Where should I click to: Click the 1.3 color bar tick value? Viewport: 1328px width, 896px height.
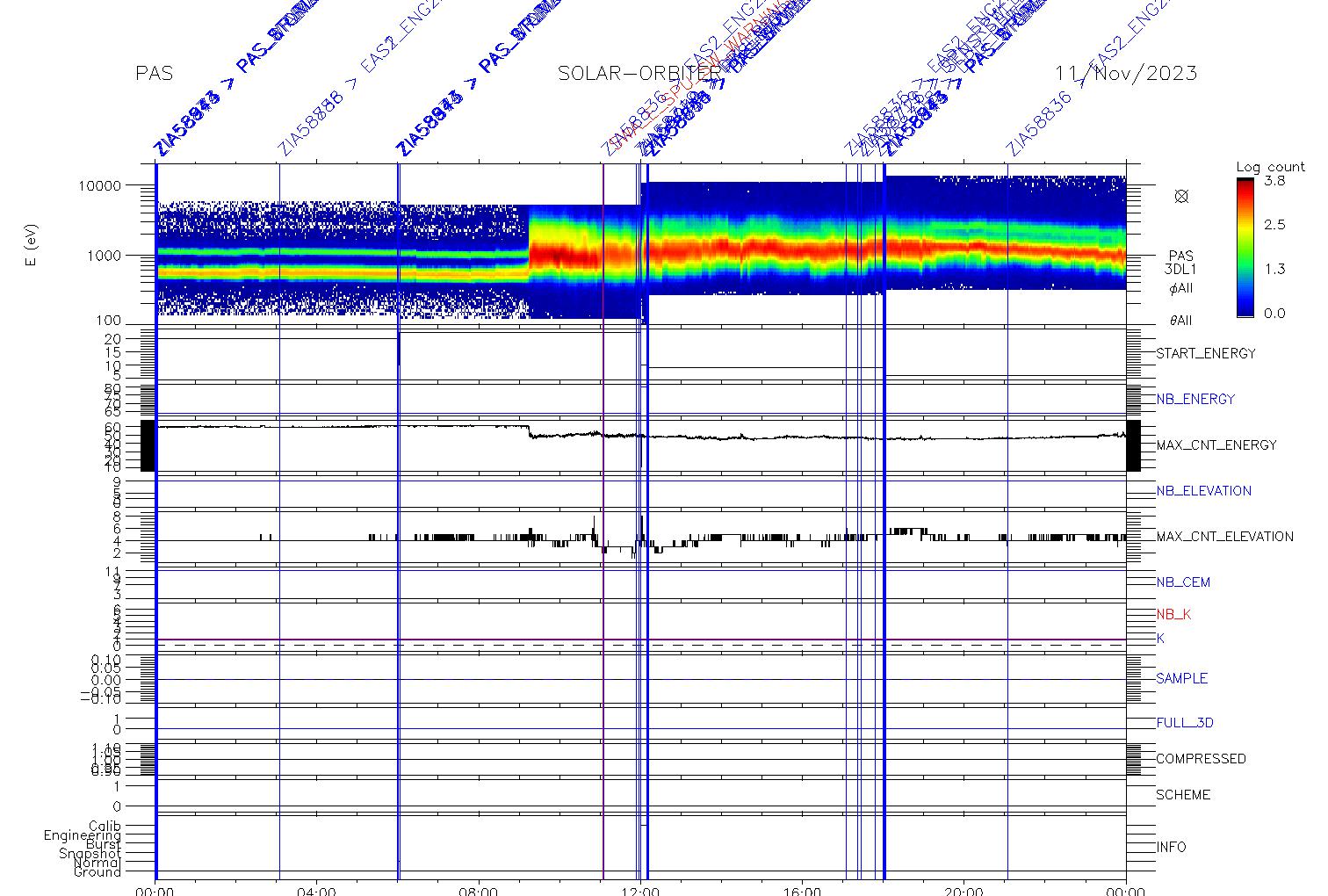(x=1274, y=269)
